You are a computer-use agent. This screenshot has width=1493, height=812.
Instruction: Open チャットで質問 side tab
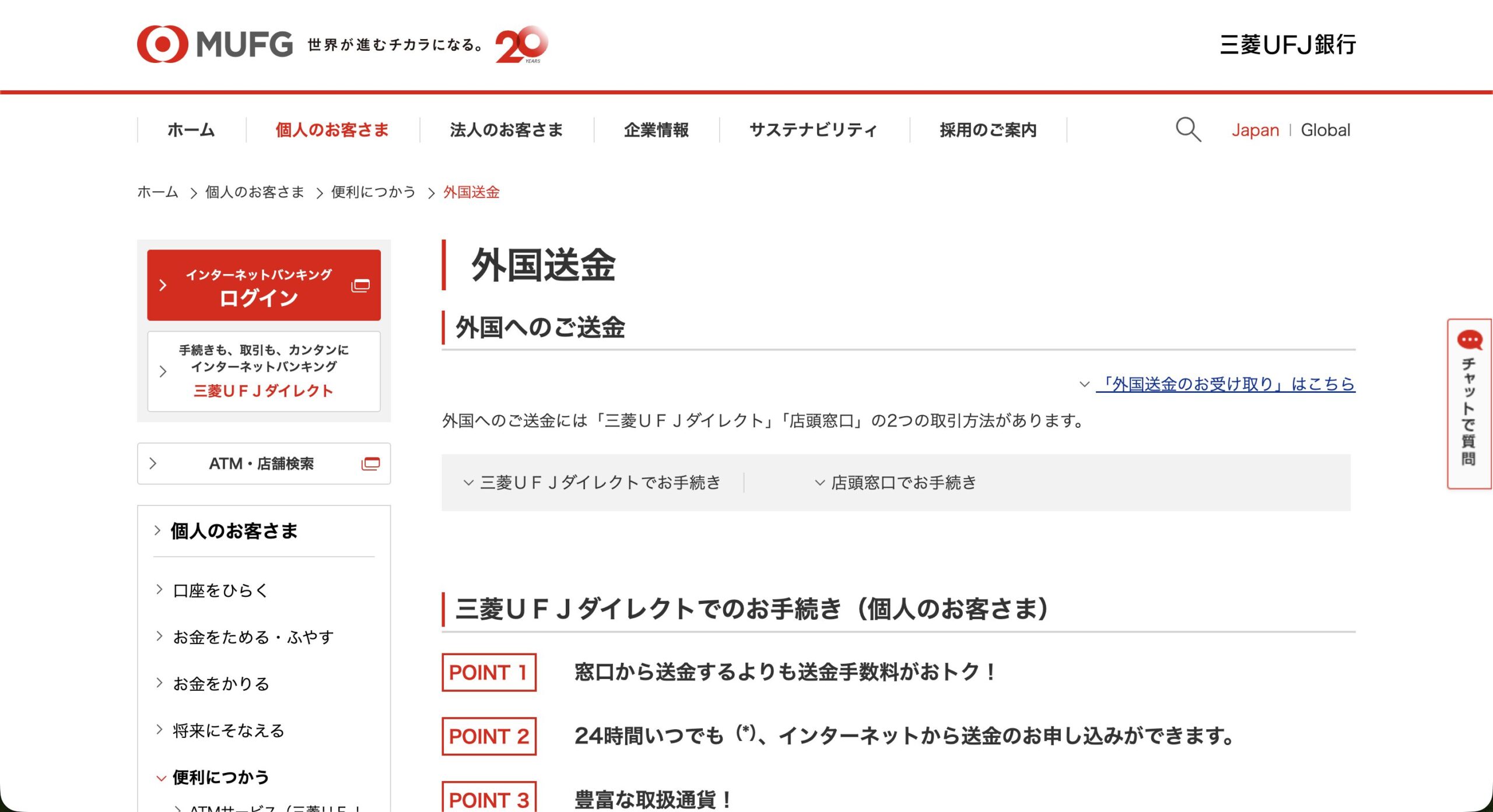pyautogui.click(x=1469, y=403)
